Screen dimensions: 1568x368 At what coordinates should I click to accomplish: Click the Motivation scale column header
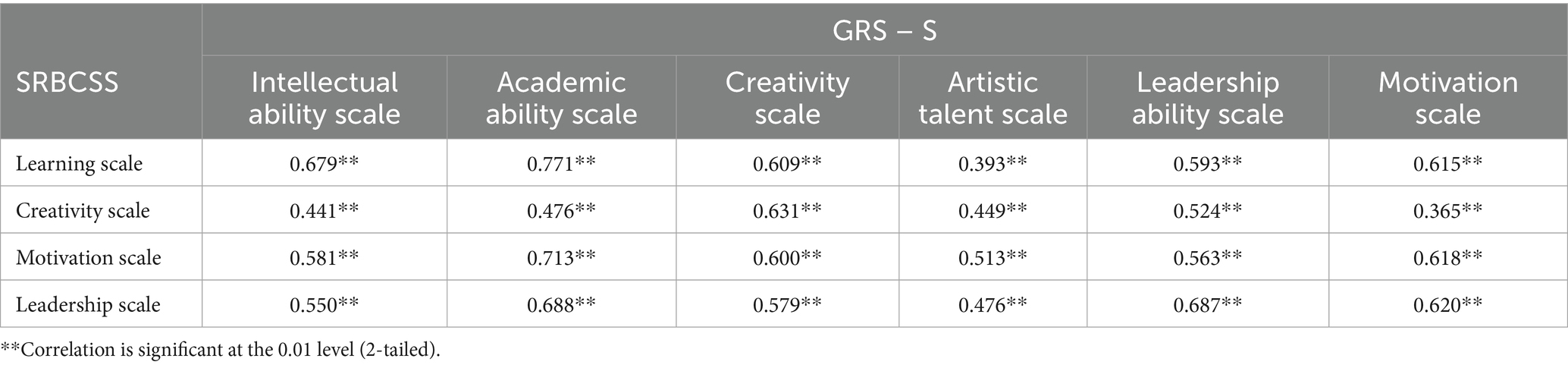pyautogui.click(x=1447, y=98)
